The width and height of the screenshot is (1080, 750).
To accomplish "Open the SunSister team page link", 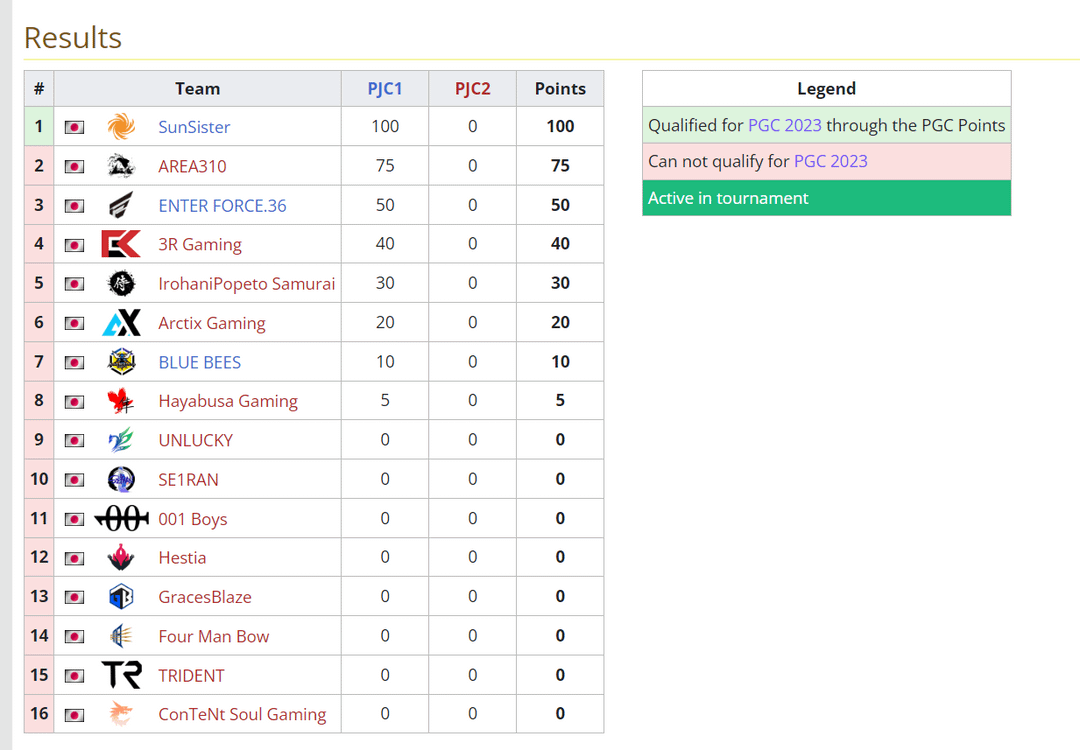I will click(x=194, y=127).
